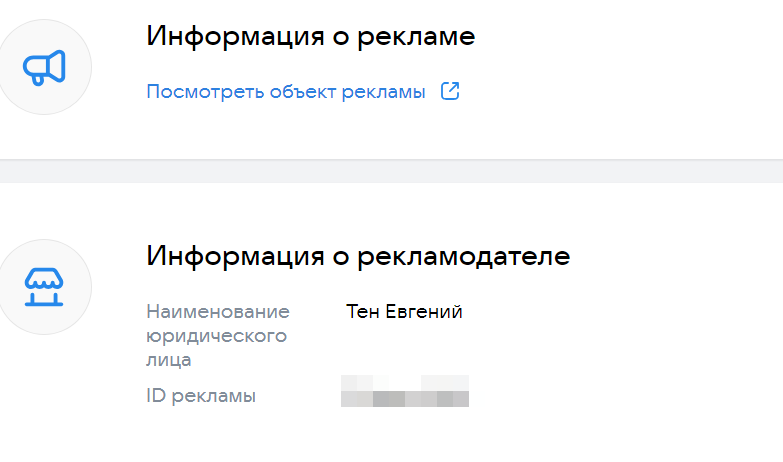Click "Информация" in the advertiser section heading
Screen dimensions: 783x462
pyautogui.click(x=233, y=256)
